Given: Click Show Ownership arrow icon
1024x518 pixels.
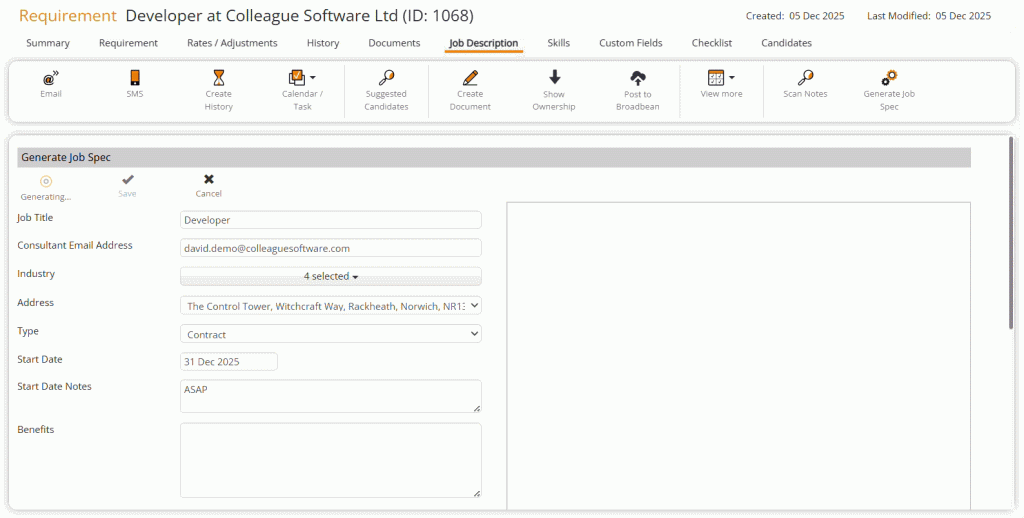Looking at the screenshot, I should click(x=554, y=78).
